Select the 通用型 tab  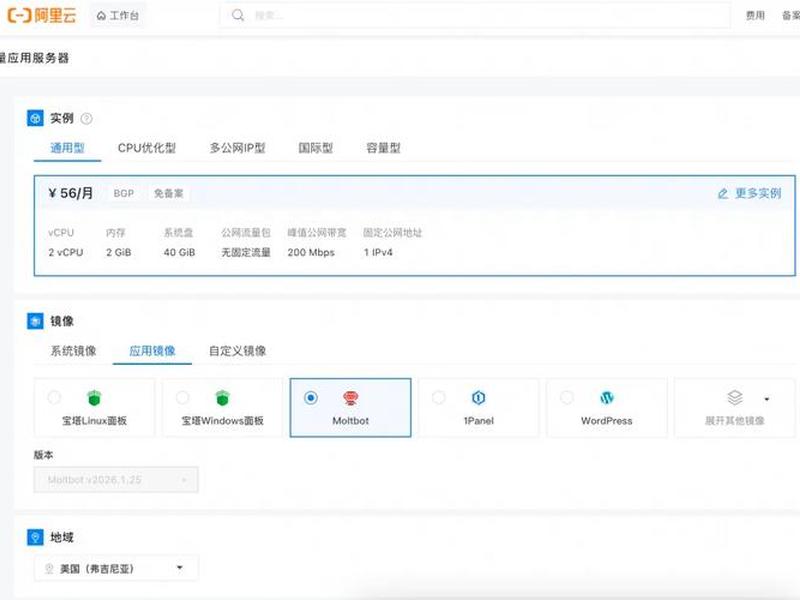(x=67, y=148)
